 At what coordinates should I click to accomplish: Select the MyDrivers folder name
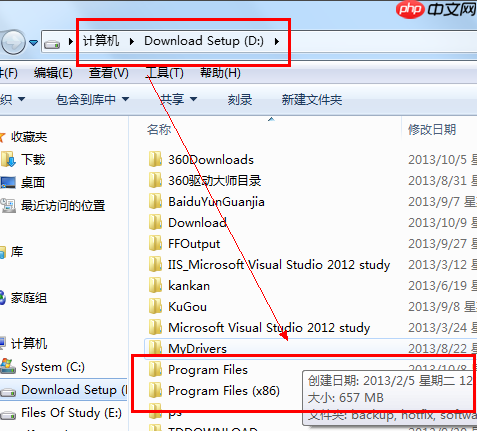point(197,349)
